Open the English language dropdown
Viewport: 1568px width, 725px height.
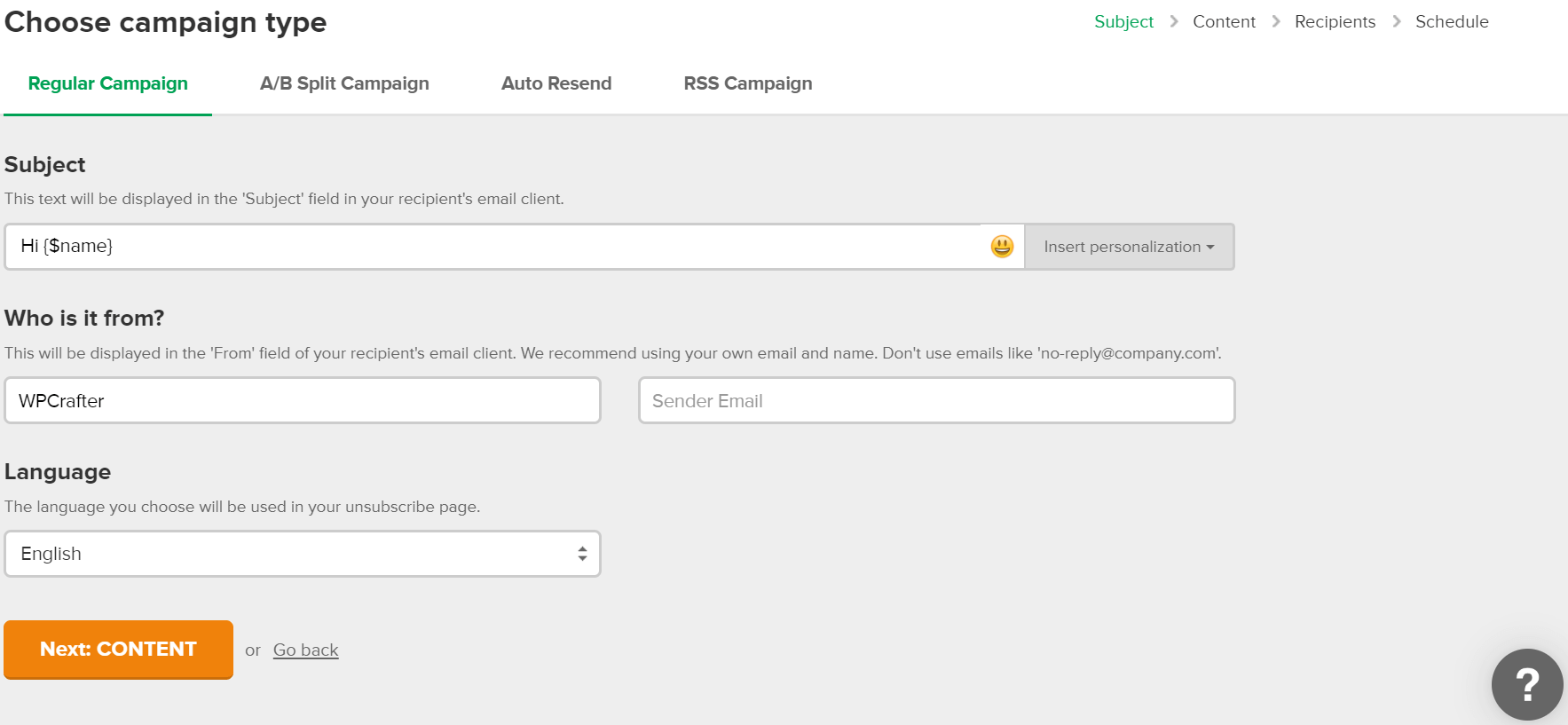(x=303, y=554)
